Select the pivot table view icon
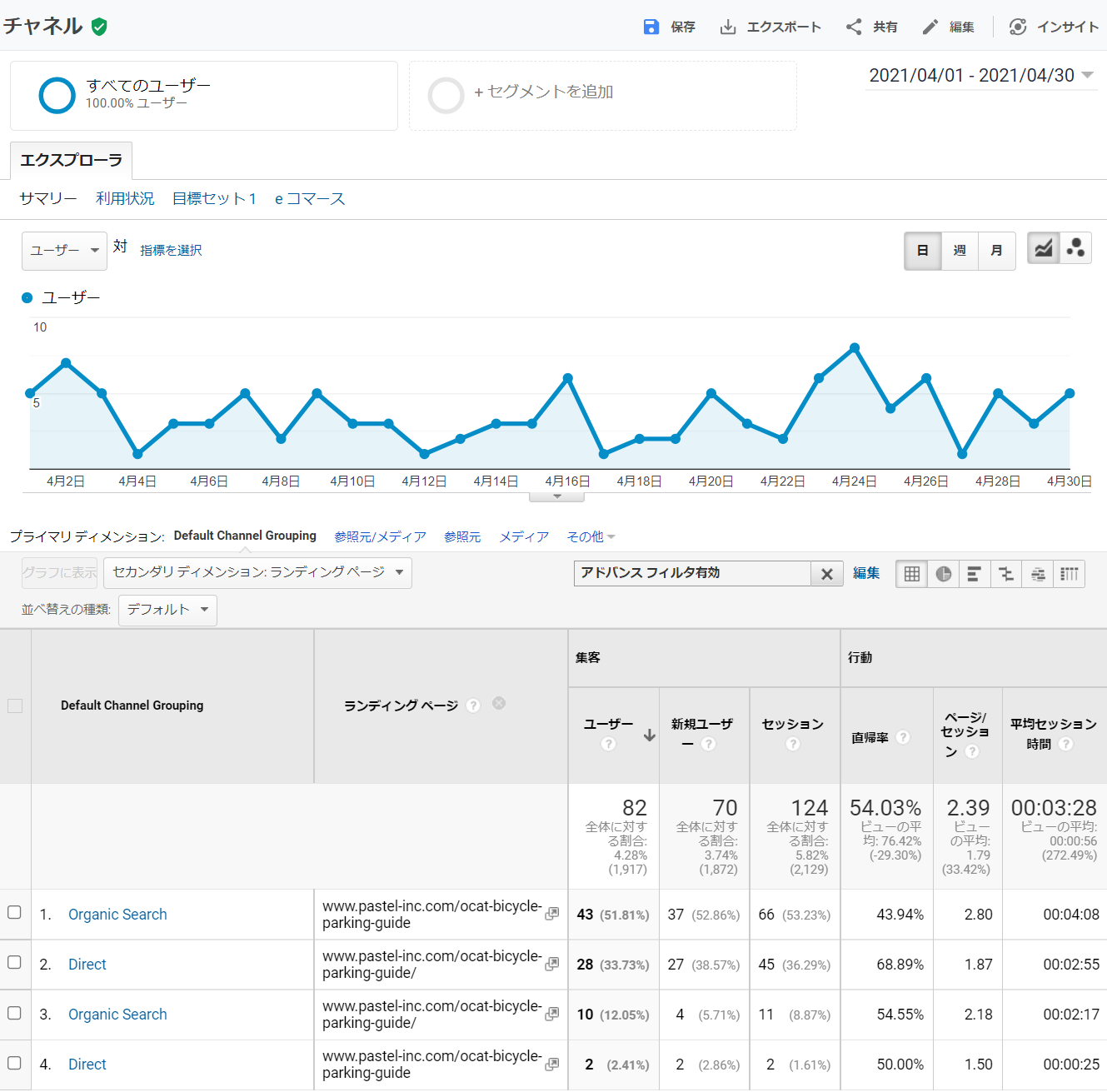1107x1092 pixels. [1070, 574]
